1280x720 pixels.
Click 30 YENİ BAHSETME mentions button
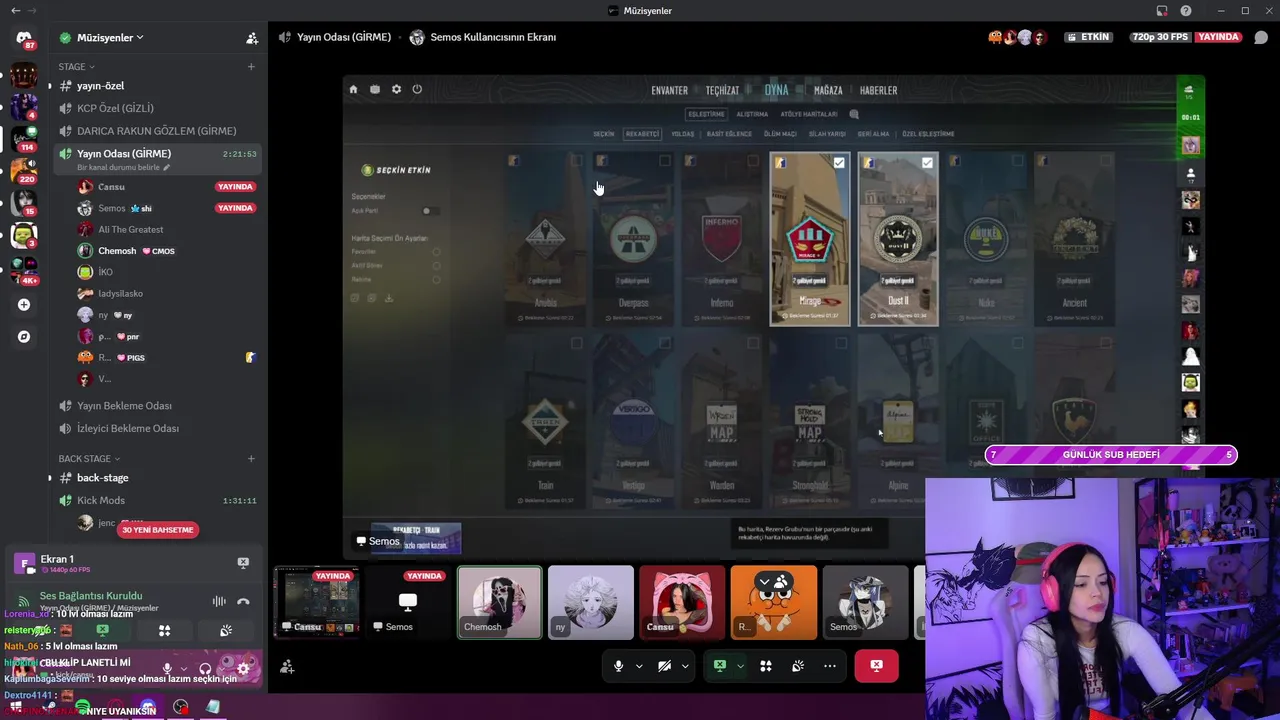158,530
